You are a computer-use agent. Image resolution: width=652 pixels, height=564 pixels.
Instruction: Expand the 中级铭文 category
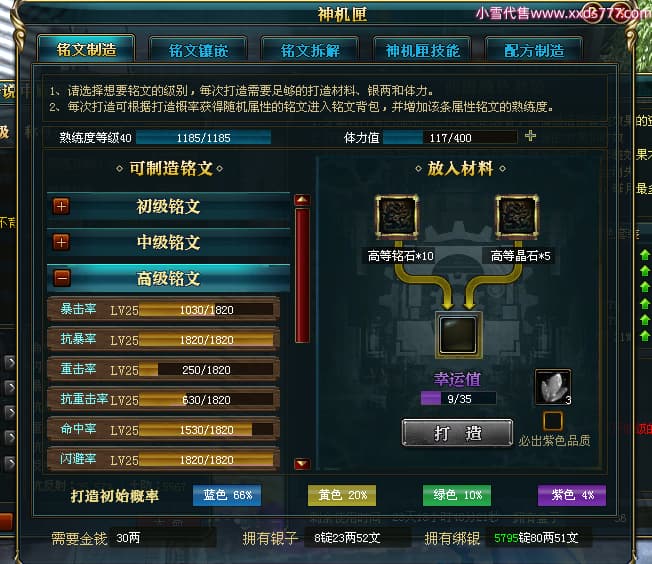tap(61, 242)
